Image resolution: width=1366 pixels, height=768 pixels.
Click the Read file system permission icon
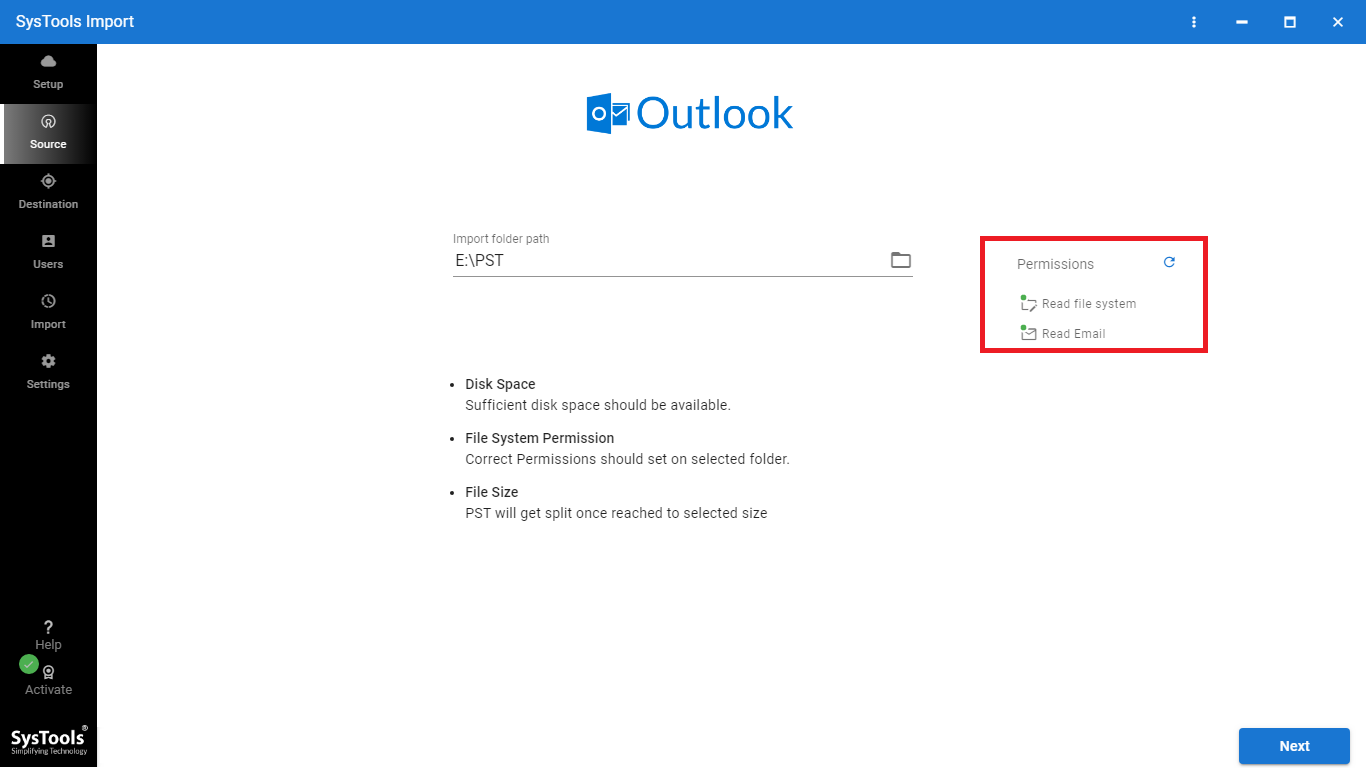pyautogui.click(x=1028, y=303)
